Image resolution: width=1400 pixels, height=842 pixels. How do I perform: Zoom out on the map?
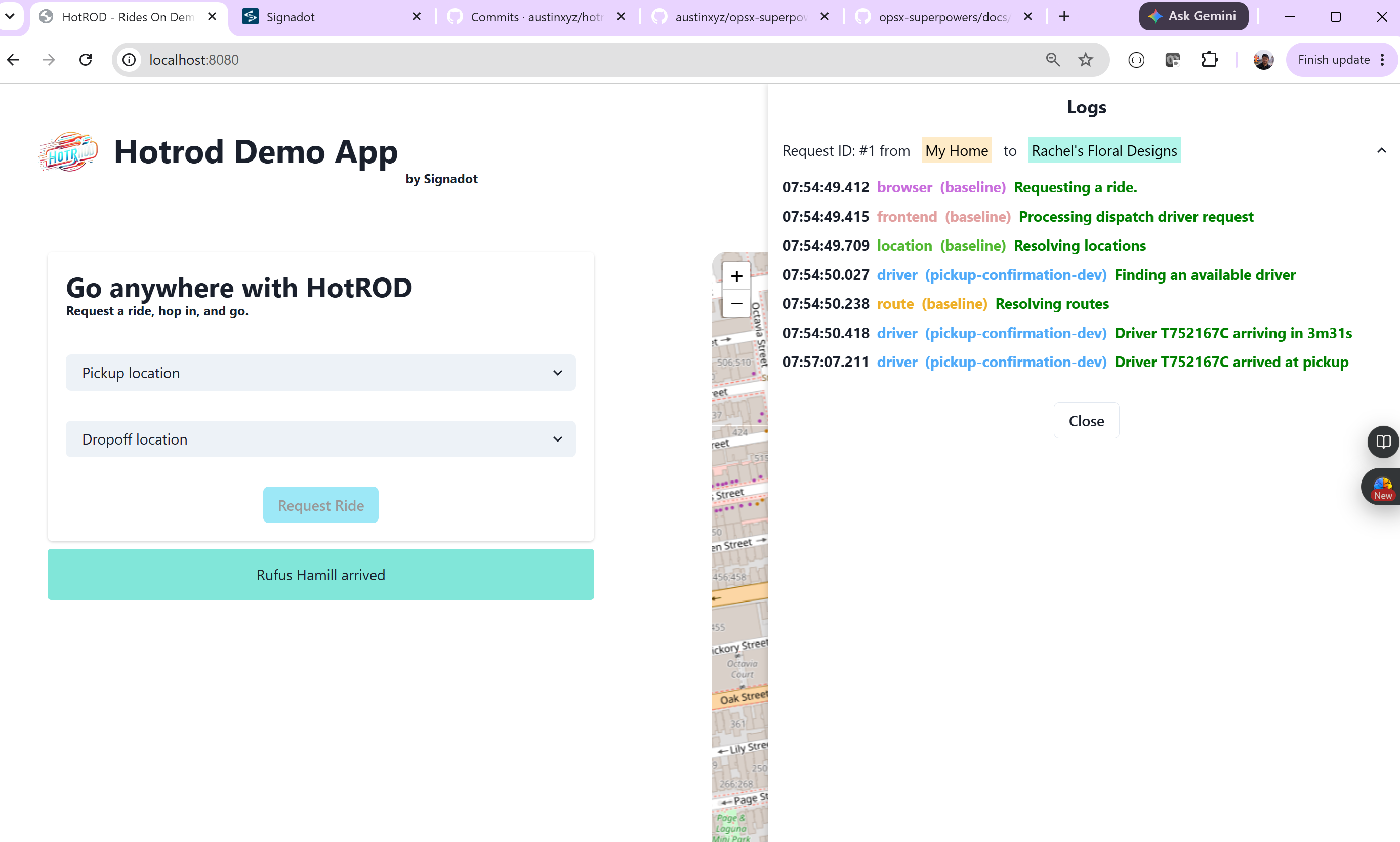click(736, 304)
